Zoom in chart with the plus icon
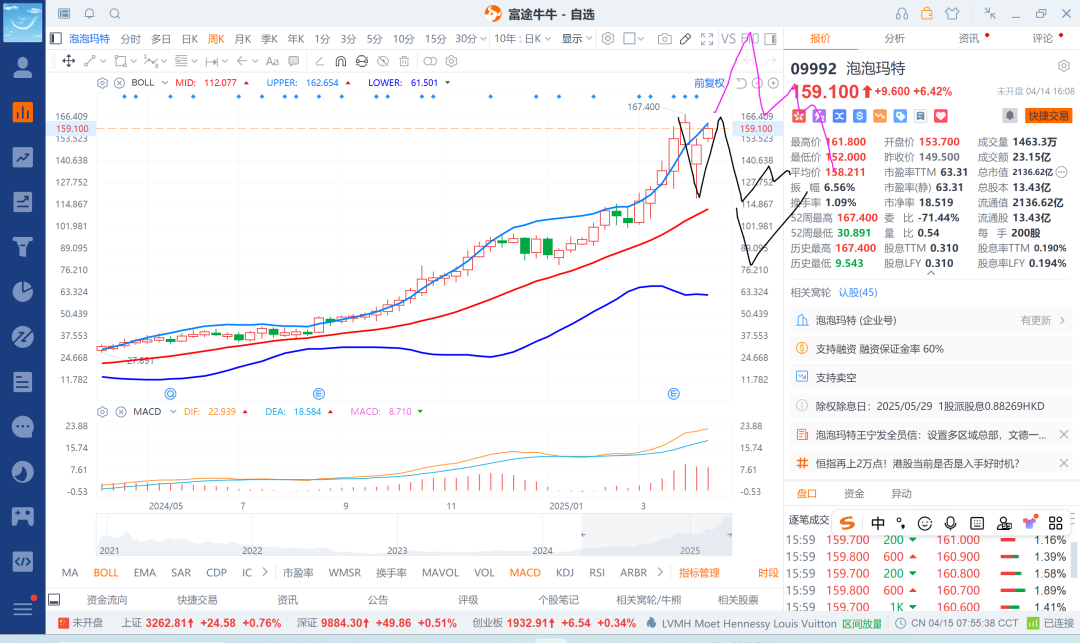This screenshot has height=643, width=1080. [773, 83]
